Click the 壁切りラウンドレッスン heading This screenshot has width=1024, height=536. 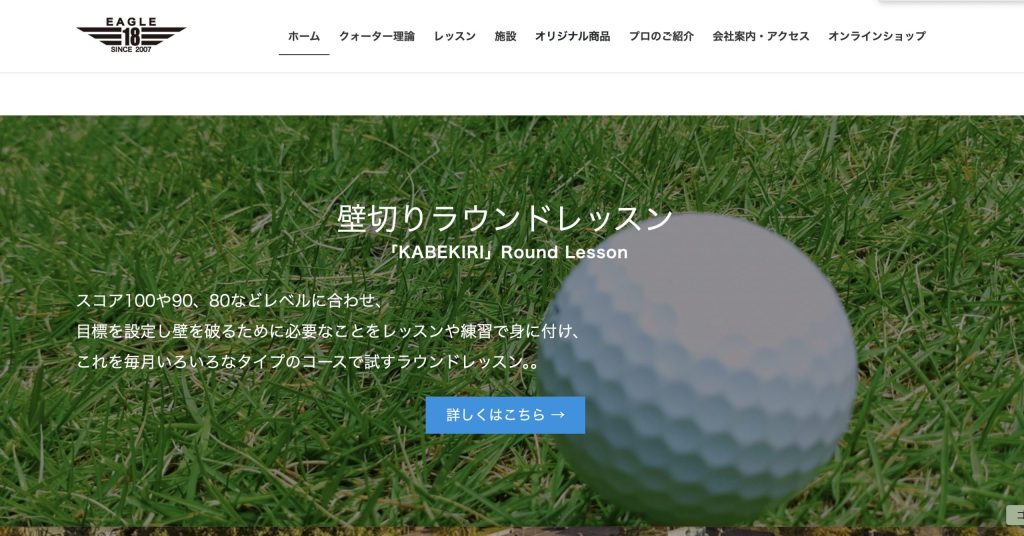coord(505,218)
